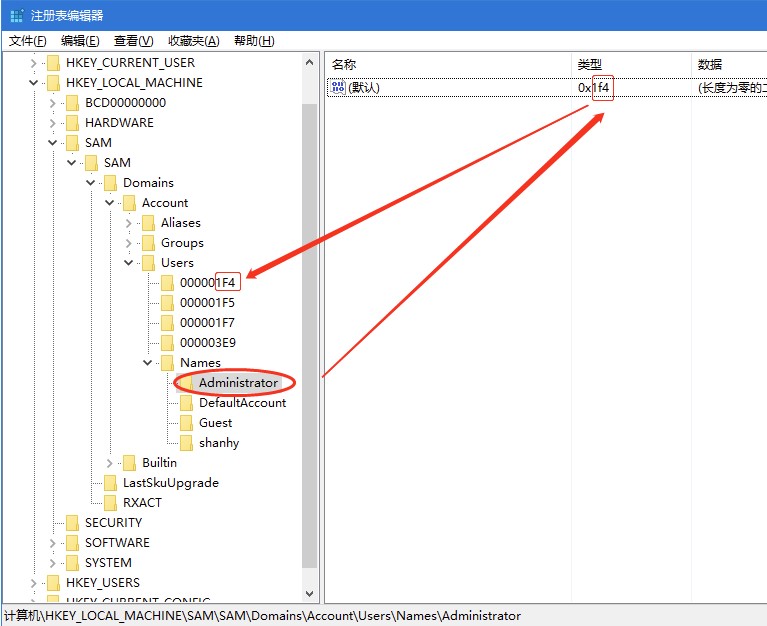Click the Account folder icon

point(130,203)
